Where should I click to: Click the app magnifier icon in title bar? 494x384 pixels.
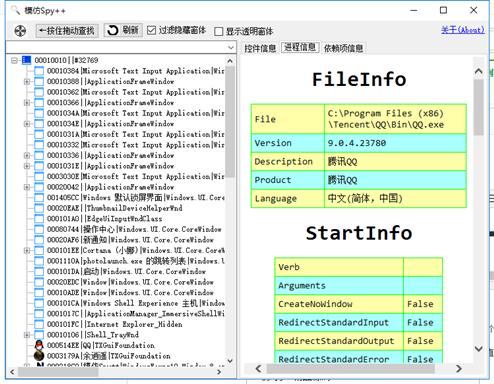[x=15, y=10]
